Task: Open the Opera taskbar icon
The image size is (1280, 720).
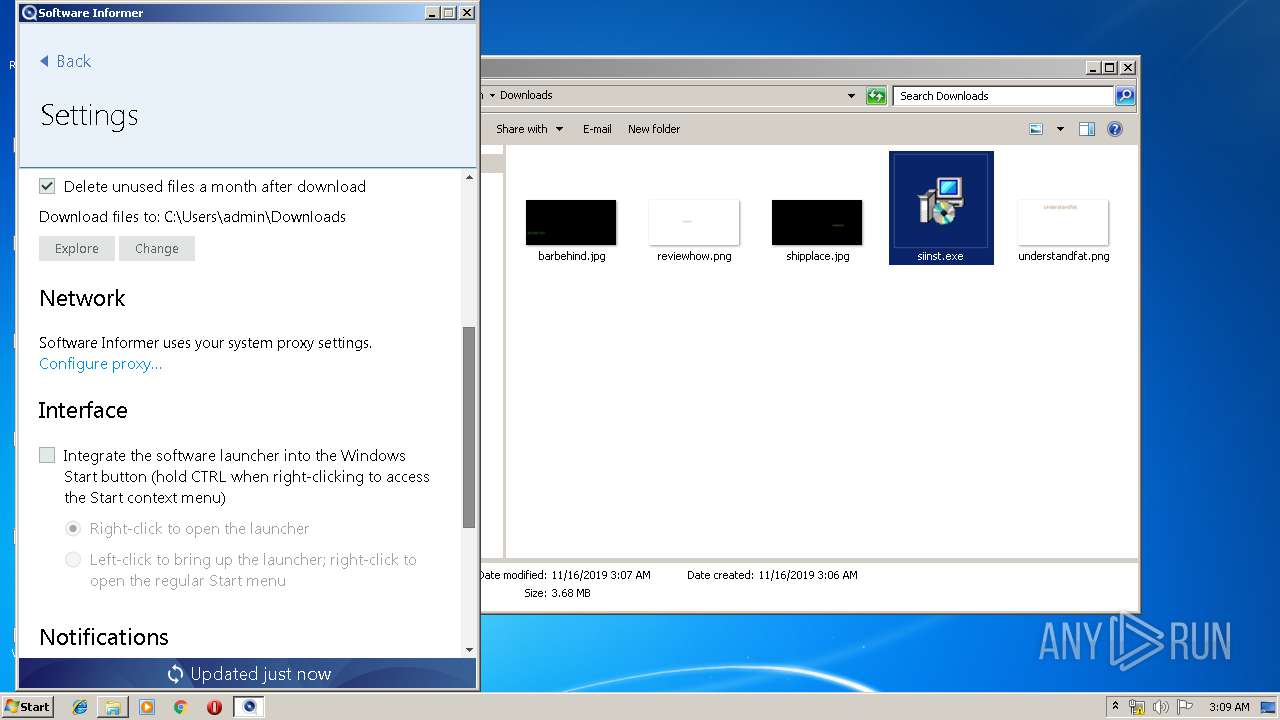Action: point(214,707)
